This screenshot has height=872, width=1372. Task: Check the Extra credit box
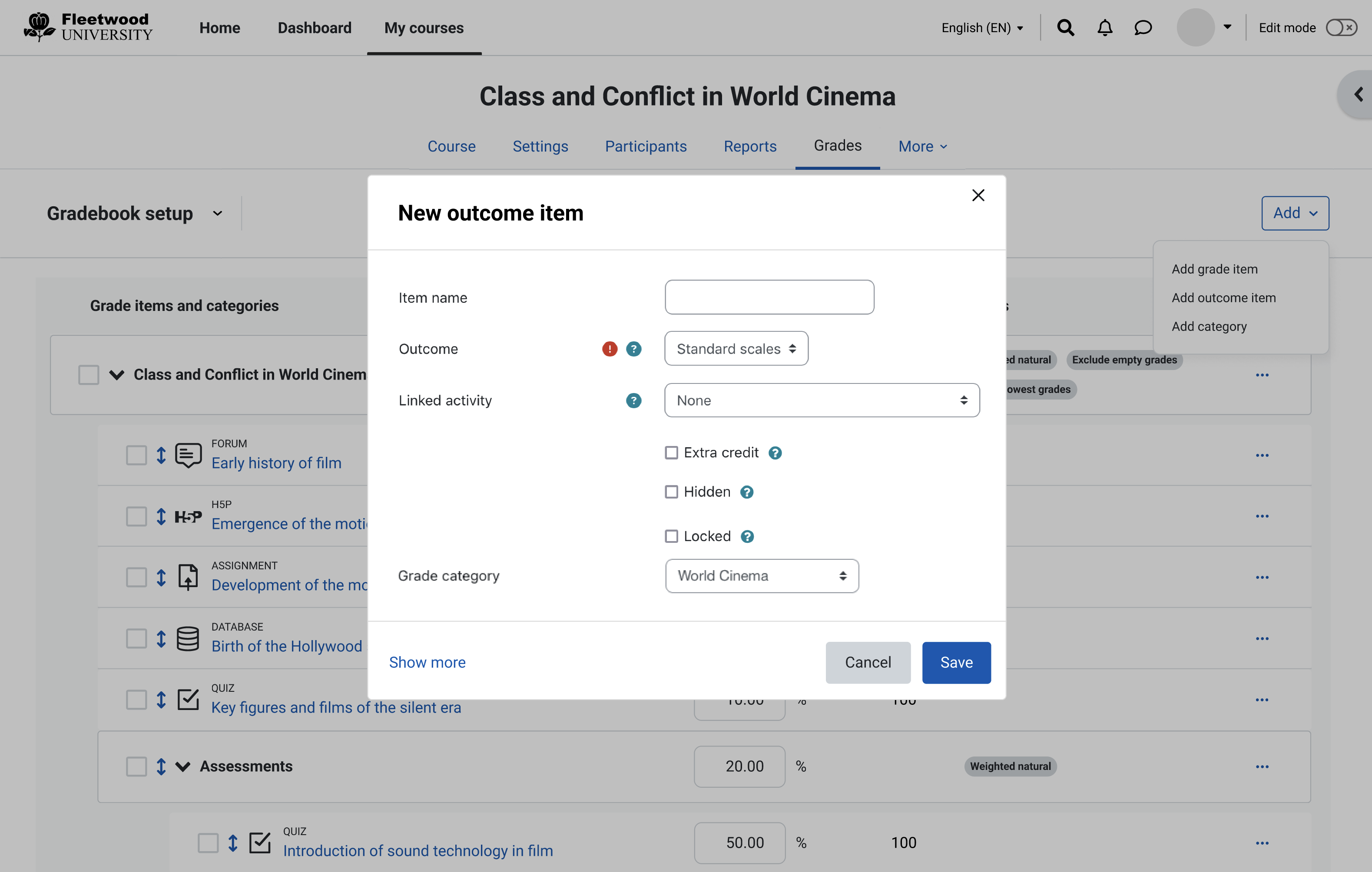[x=671, y=453]
